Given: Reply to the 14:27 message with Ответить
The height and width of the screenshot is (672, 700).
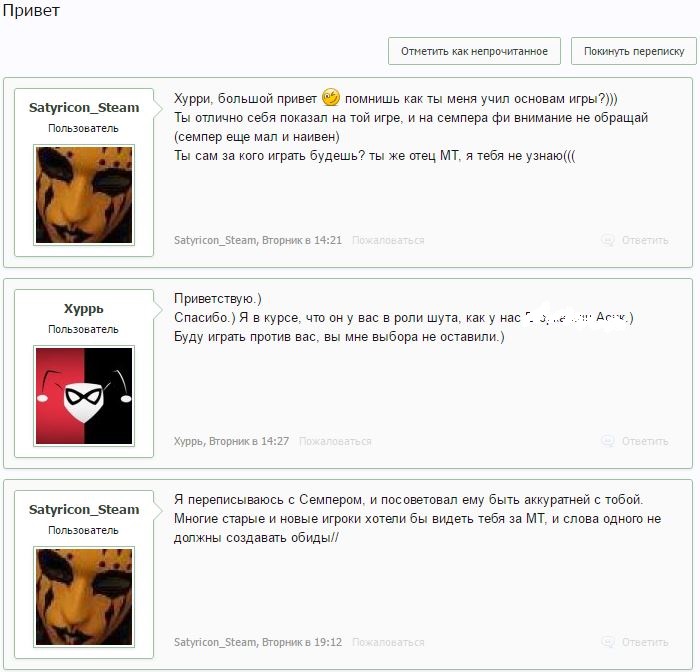Looking at the screenshot, I should pos(645,441).
